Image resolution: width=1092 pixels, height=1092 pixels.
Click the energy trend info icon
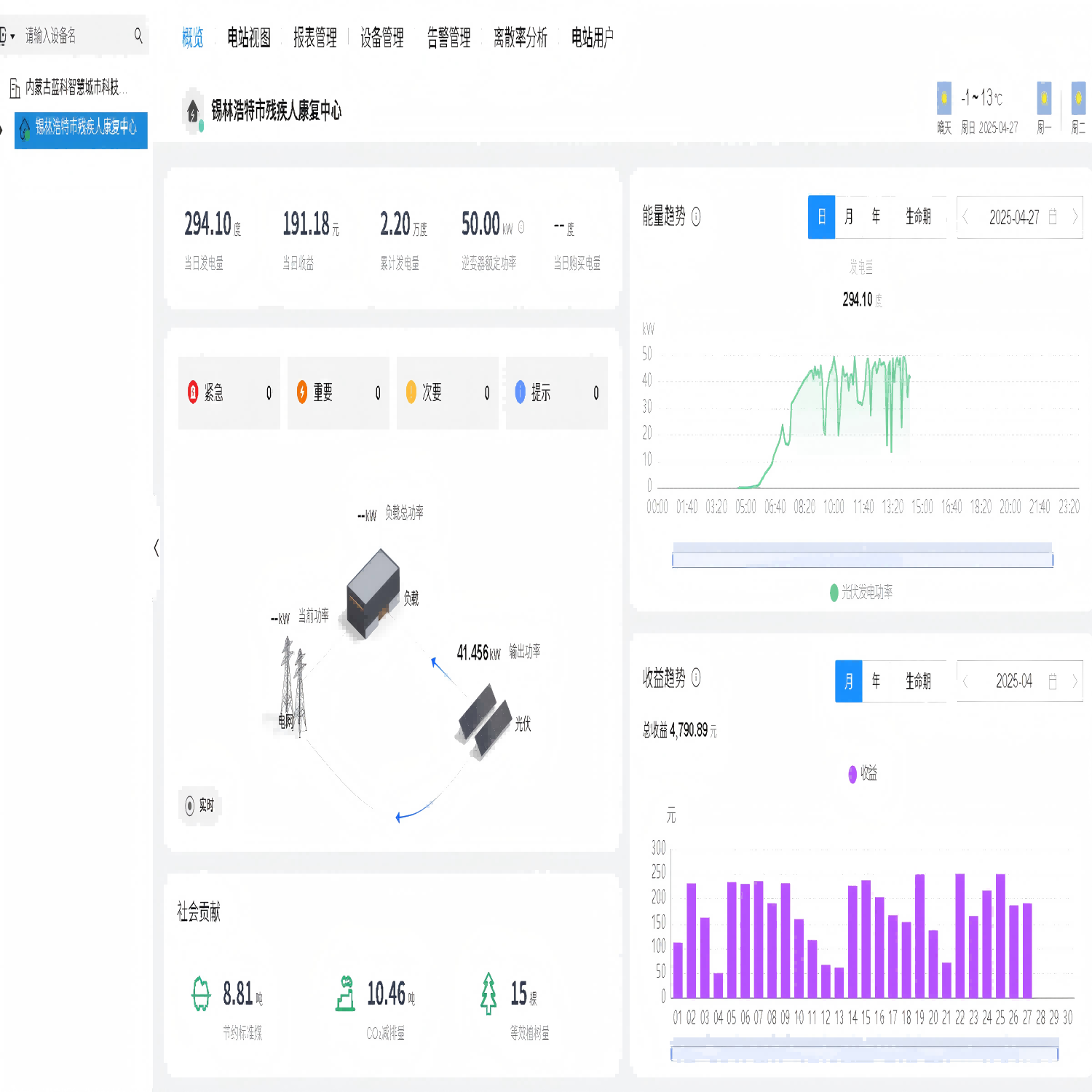(x=696, y=217)
